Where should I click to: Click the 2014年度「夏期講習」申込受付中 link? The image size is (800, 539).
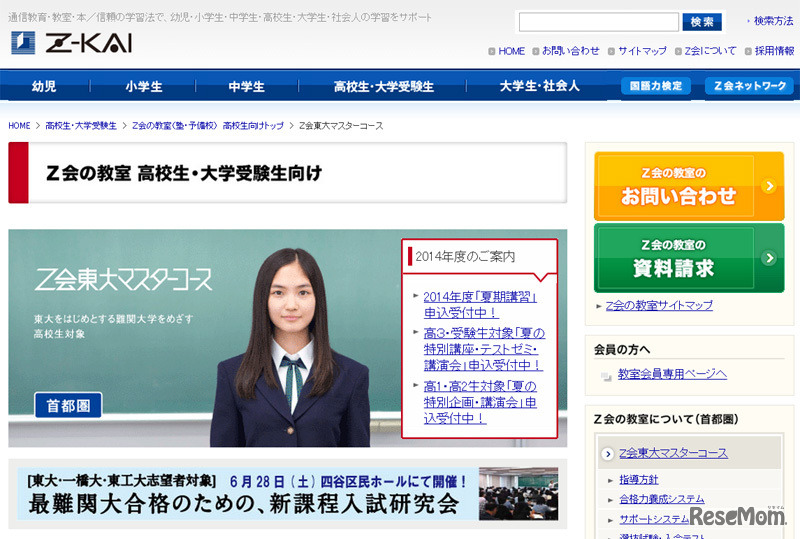tap(480, 304)
